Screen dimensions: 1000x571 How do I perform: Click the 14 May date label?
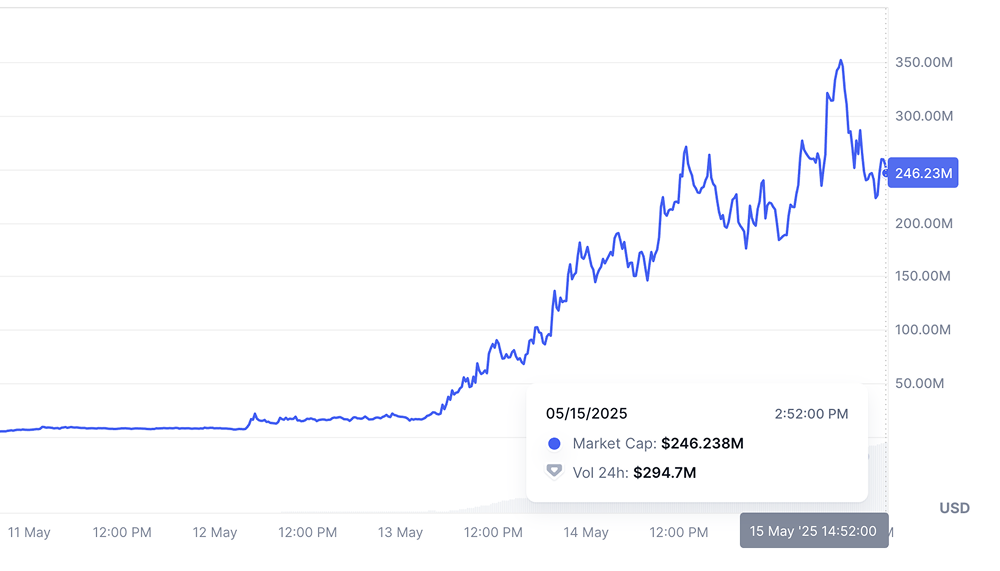point(586,532)
